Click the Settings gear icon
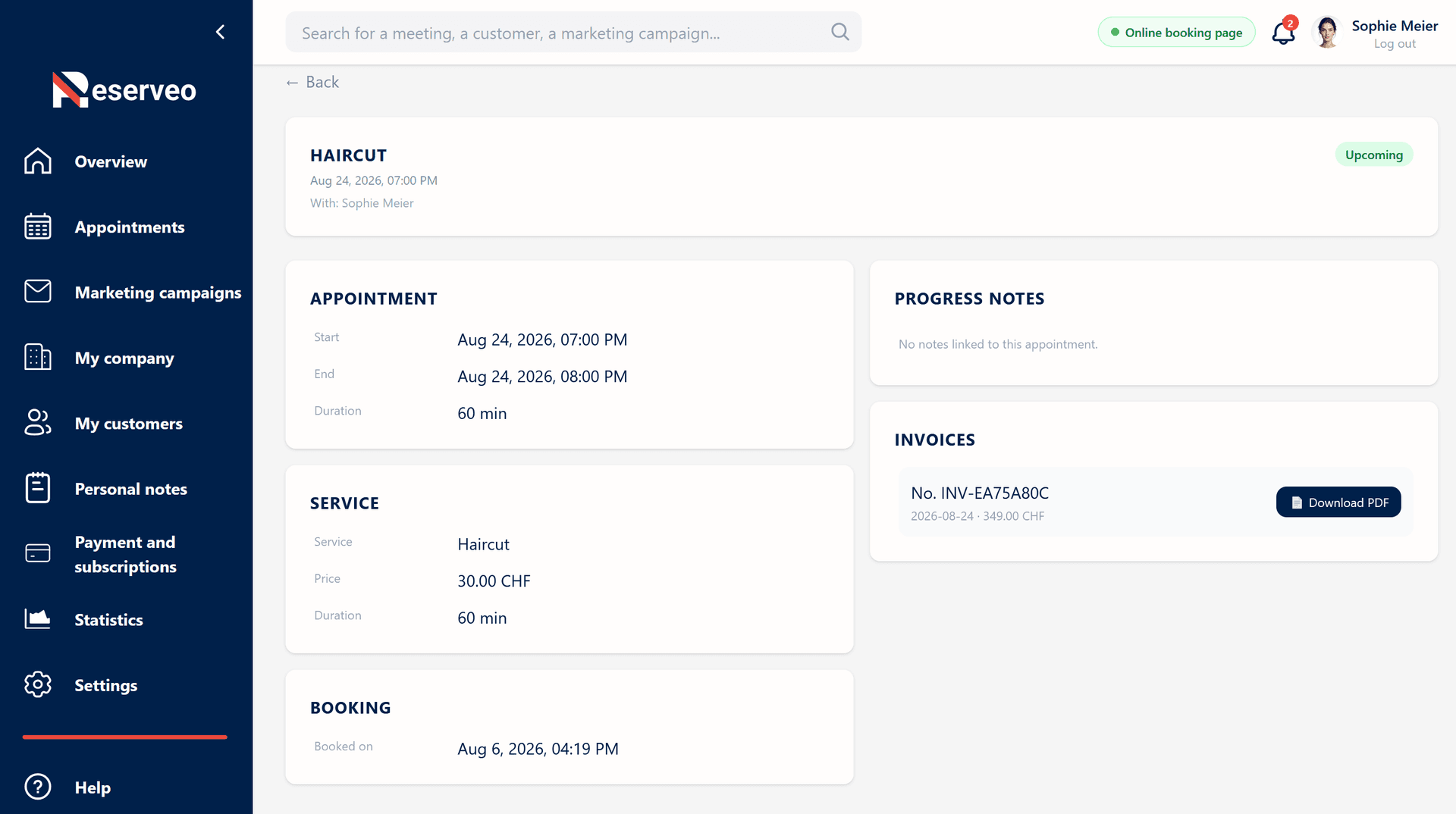Viewport: 1456px width, 814px height. pos(38,684)
